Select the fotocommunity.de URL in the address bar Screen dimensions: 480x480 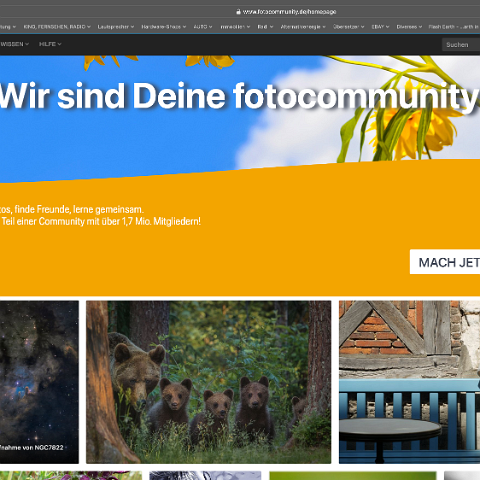[289, 12]
